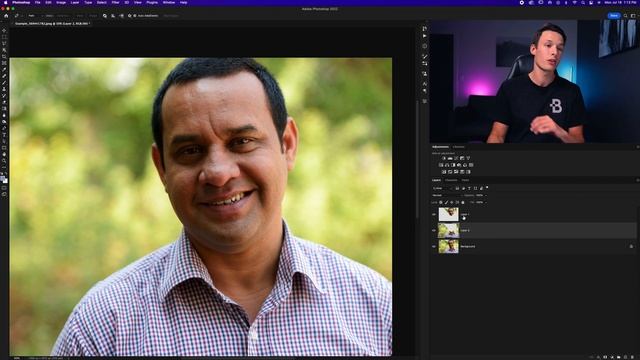Hide Layer 2 with its eye icon
The width and height of the screenshot is (640, 360).
coord(434,230)
